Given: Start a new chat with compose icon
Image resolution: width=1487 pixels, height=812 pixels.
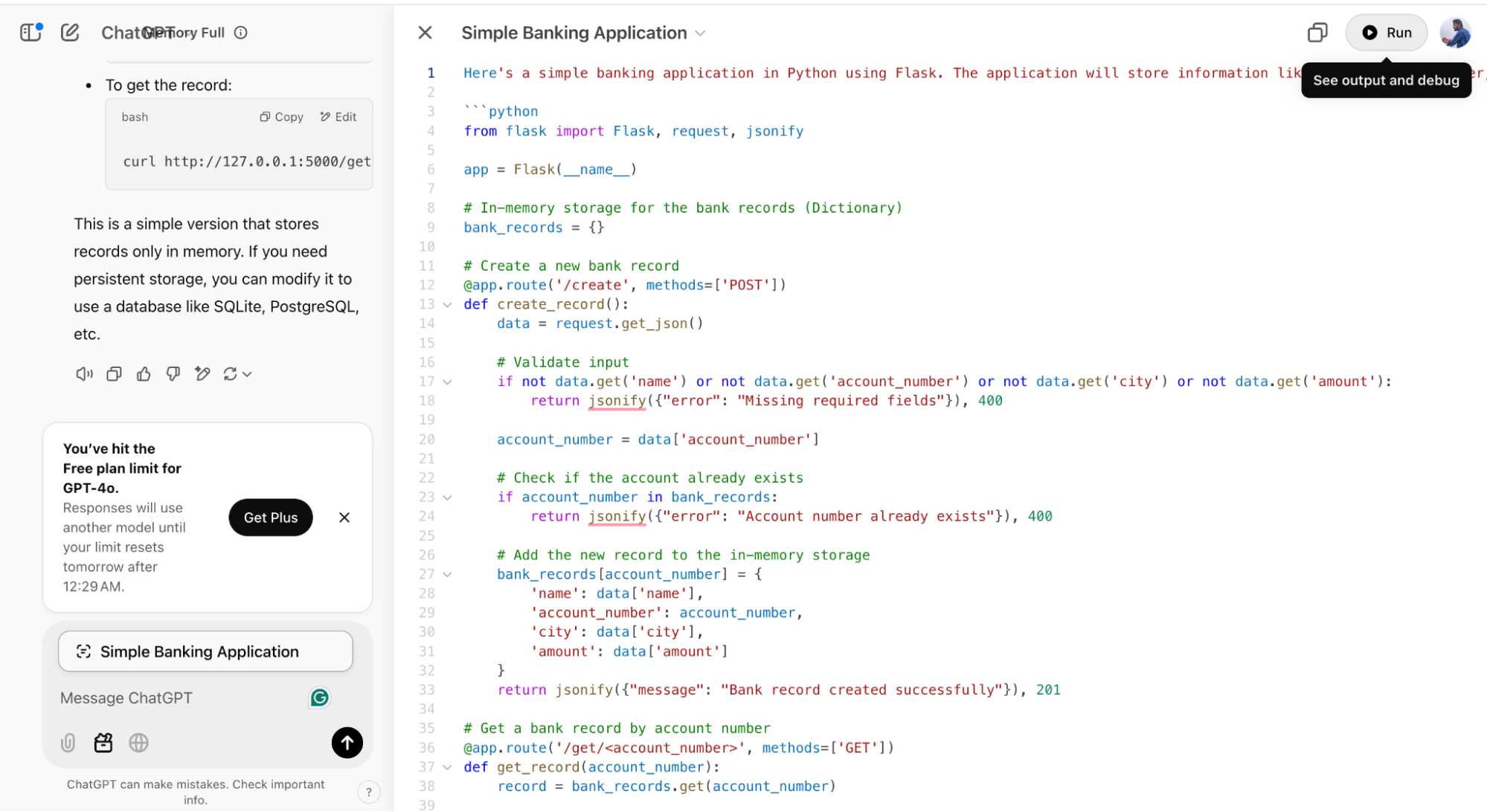Looking at the screenshot, I should coord(70,32).
